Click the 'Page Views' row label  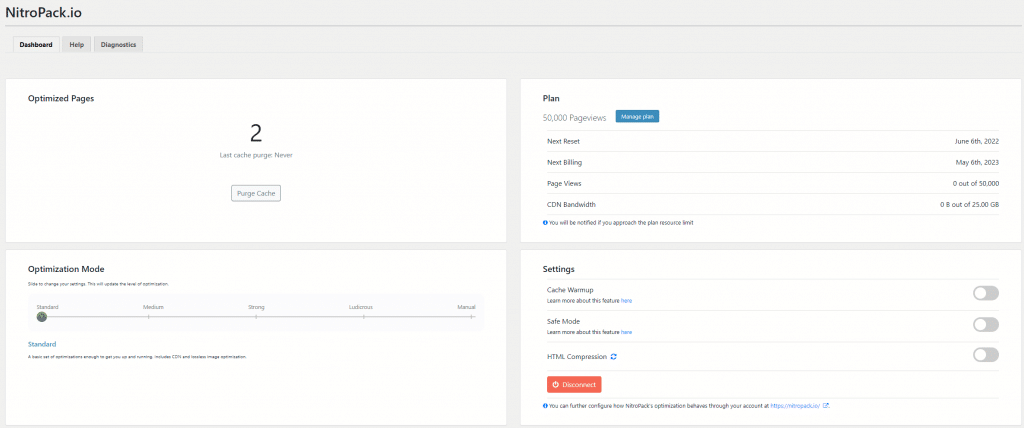pyautogui.click(x=563, y=184)
